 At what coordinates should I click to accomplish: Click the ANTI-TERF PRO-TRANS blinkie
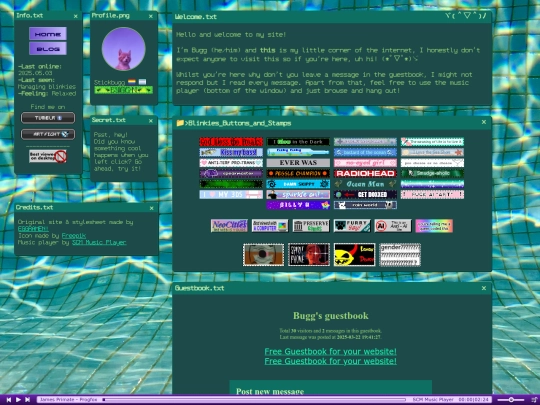point(231,163)
